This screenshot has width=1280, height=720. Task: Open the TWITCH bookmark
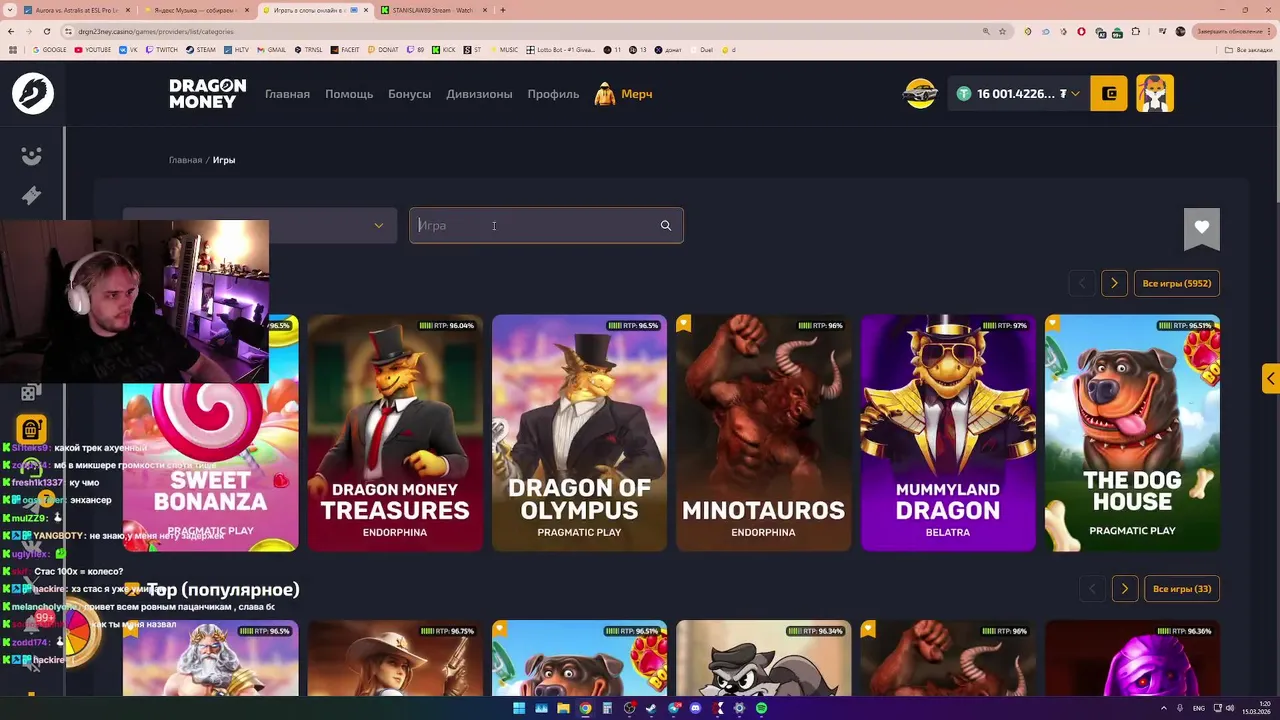coord(161,49)
